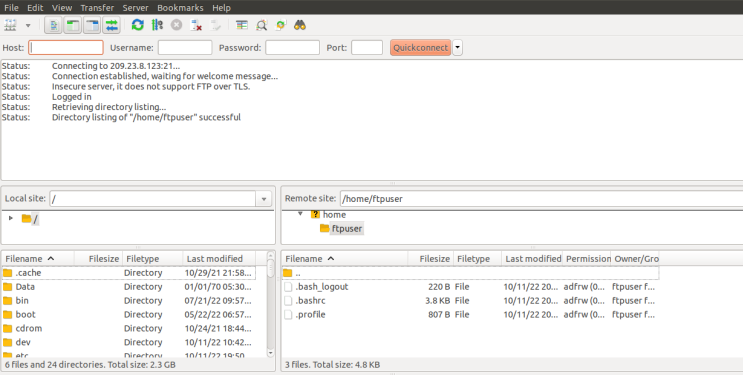The height and width of the screenshot is (375, 743).
Task: Toggle remote directory tree display
Action: pyautogui.click(x=92, y=25)
